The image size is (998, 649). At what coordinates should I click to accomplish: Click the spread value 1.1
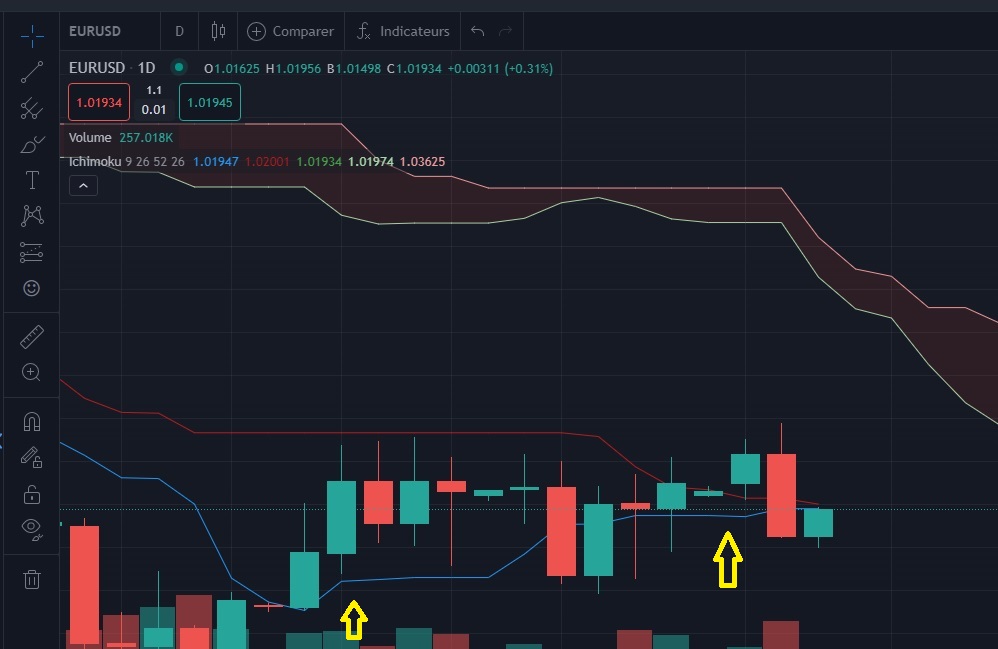point(154,90)
